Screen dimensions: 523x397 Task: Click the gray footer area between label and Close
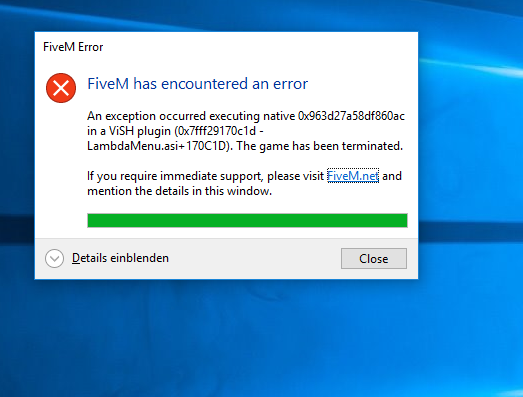[x=253, y=259]
